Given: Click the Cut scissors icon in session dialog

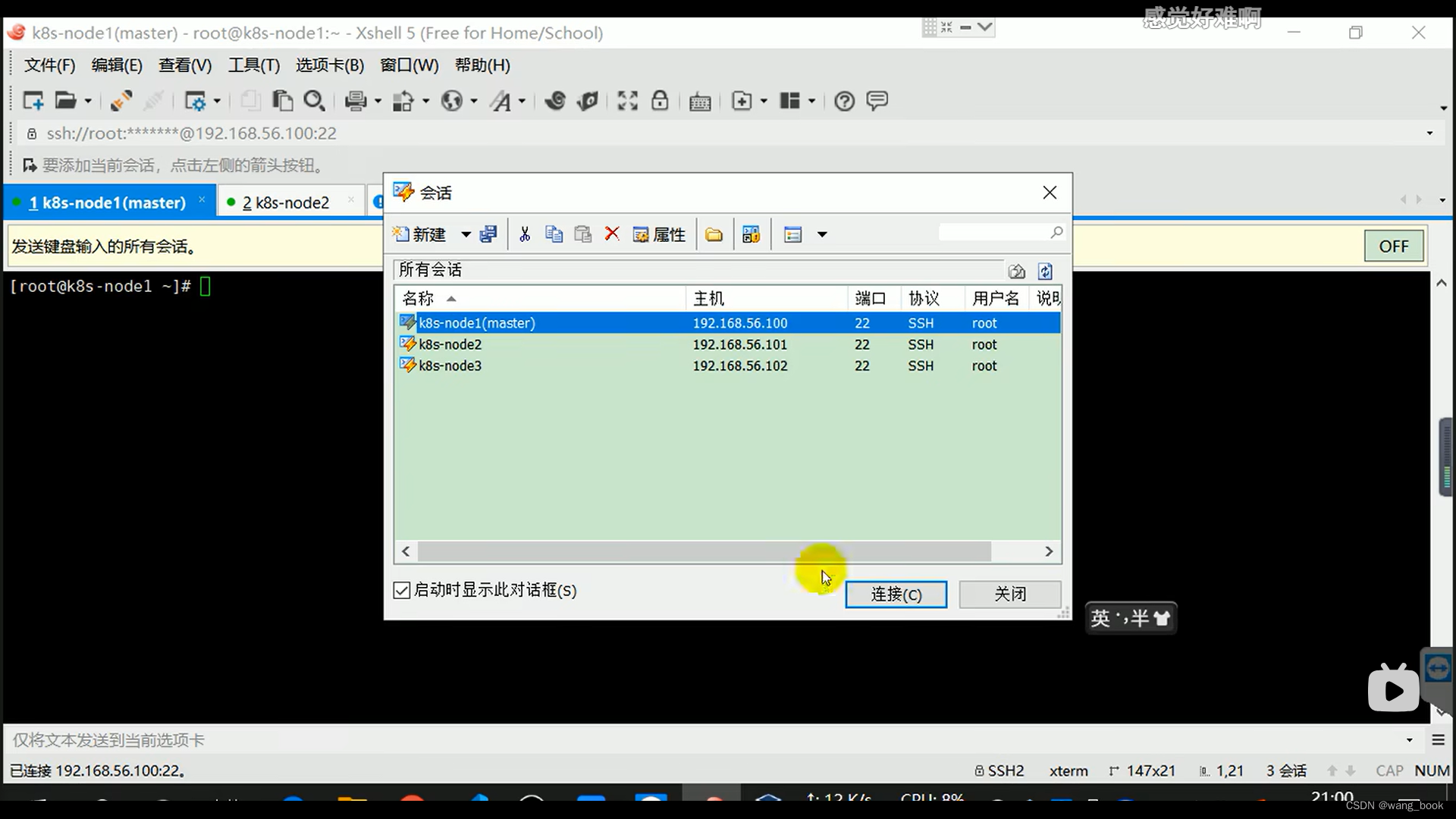Looking at the screenshot, I should [x=525, y=234].
